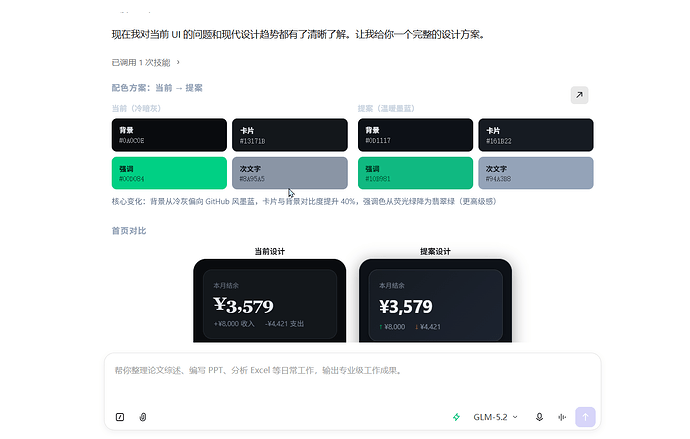Click the 当前设计 phone mockup preview
Image resolution: width=690 pixels, height=439 pixels.
pyautogui.click(x=270, y=300)
